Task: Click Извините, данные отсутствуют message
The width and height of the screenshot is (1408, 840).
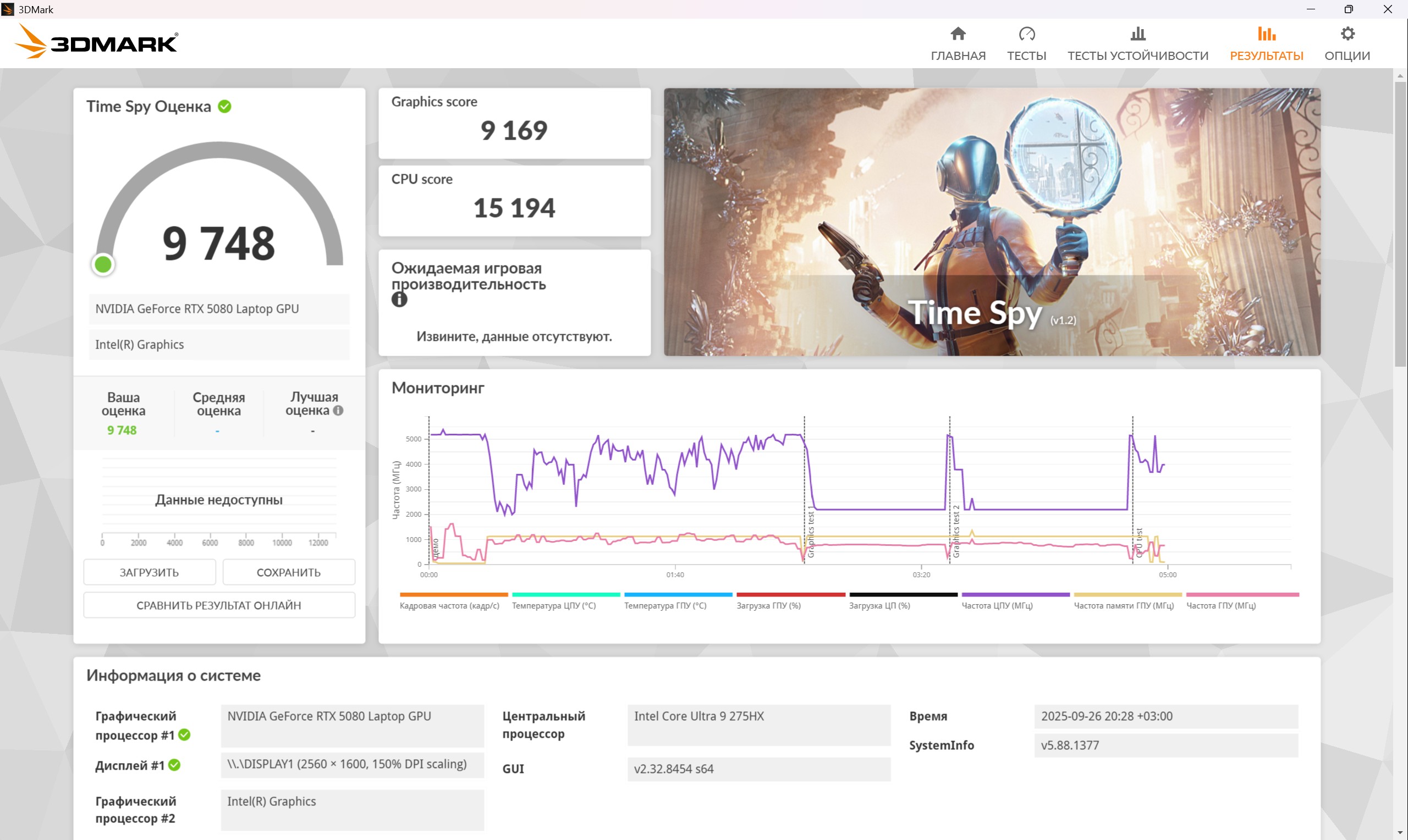Action: [x=514, y=337]
